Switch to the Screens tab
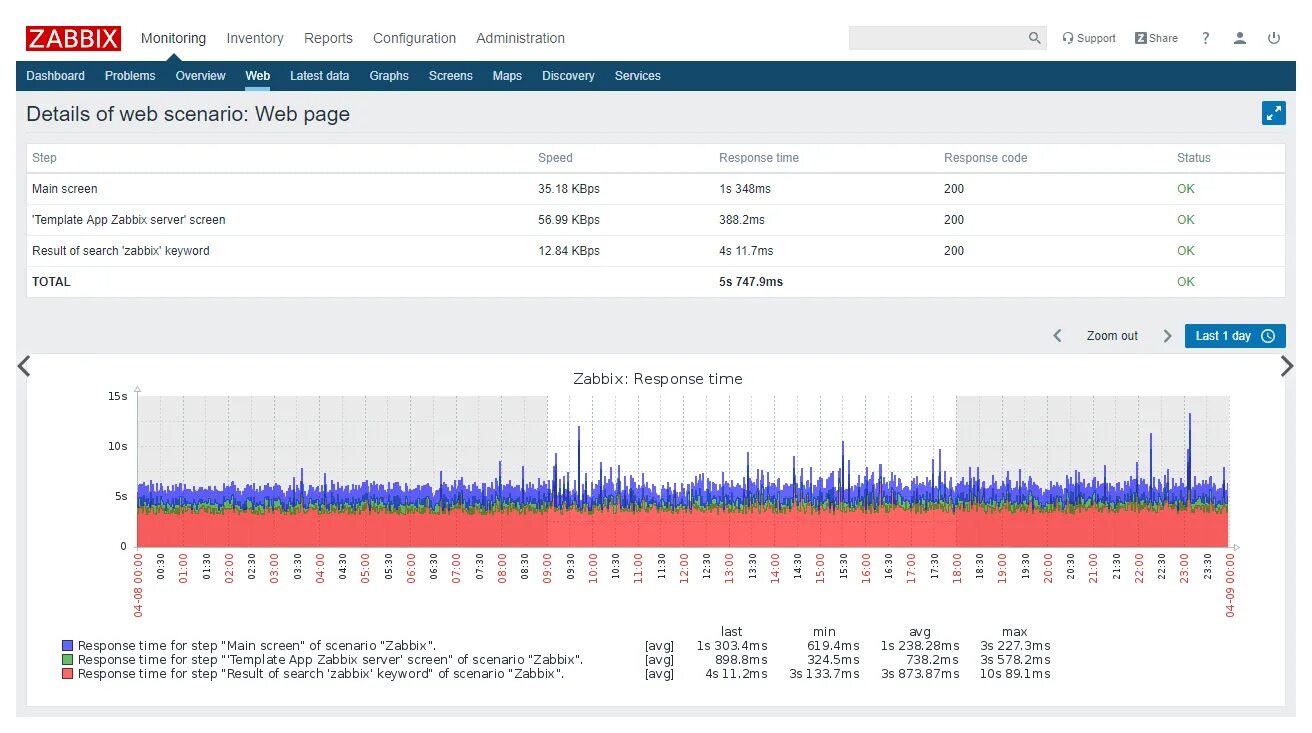The height and width of the screenshot is (733, 1312). 450,76
